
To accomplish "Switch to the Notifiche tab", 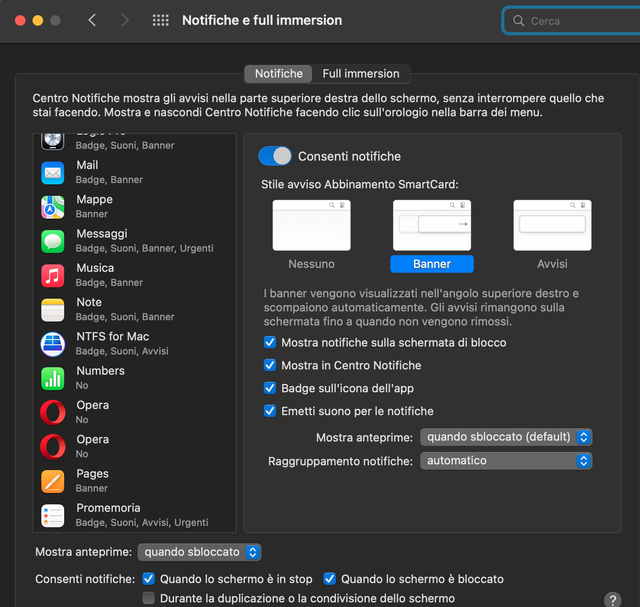I will pos(278,73).
